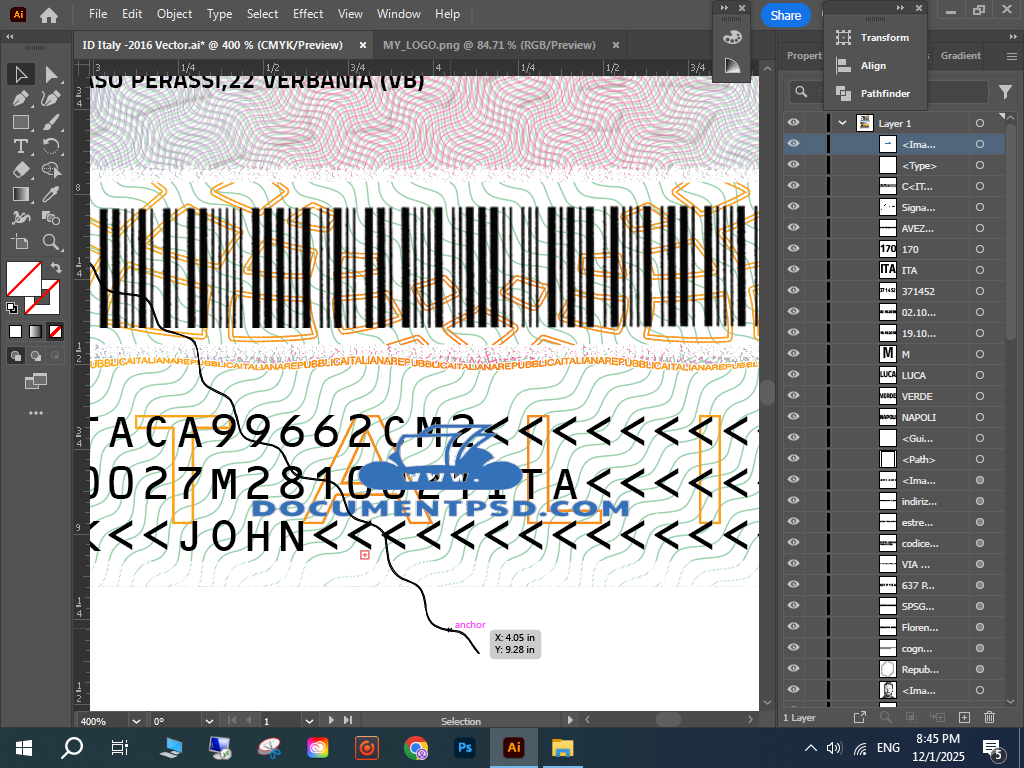
Task: Open the Effect menu
Action: pyautogui.click(x=308, y=14)
